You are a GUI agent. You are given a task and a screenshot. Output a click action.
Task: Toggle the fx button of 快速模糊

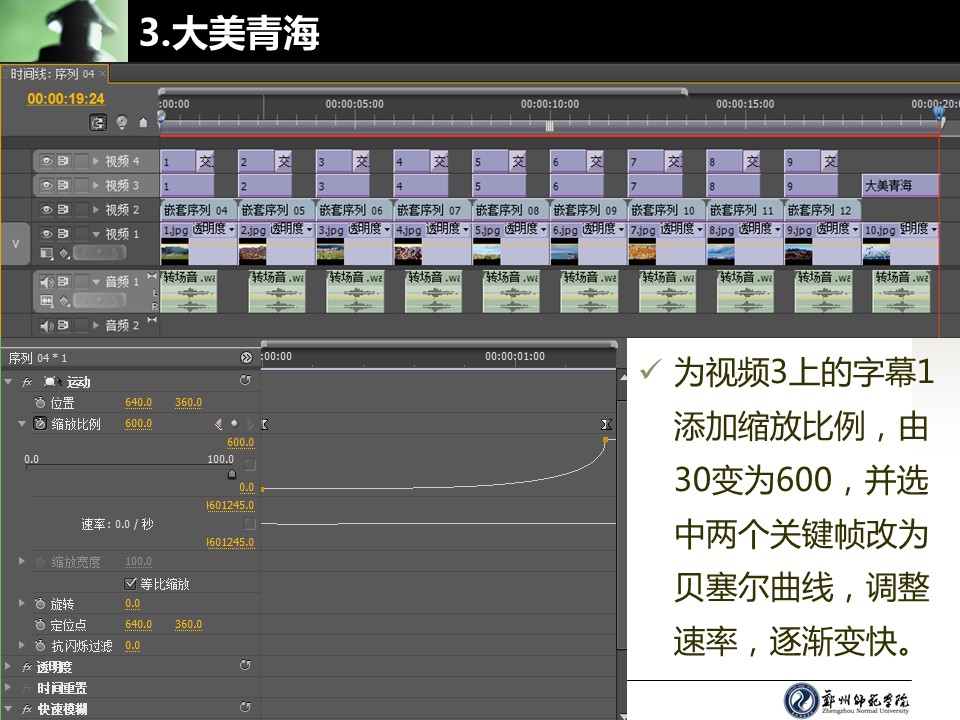(27, 709)
